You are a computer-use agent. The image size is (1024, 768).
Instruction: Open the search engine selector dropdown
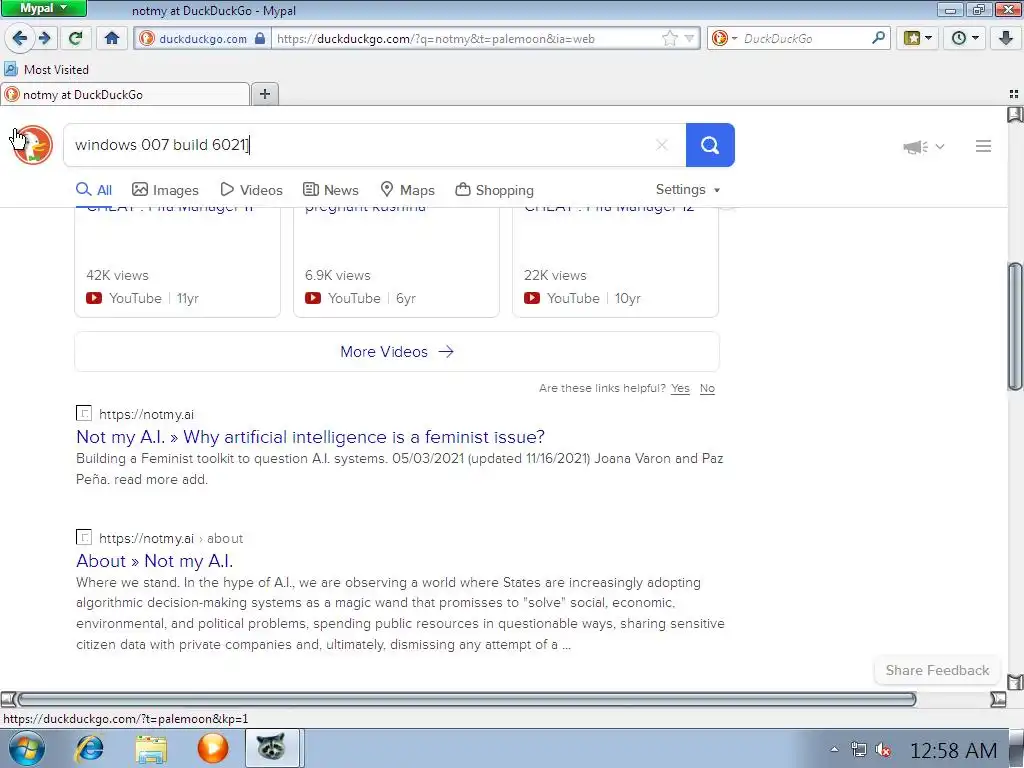(x=724, y=39)
